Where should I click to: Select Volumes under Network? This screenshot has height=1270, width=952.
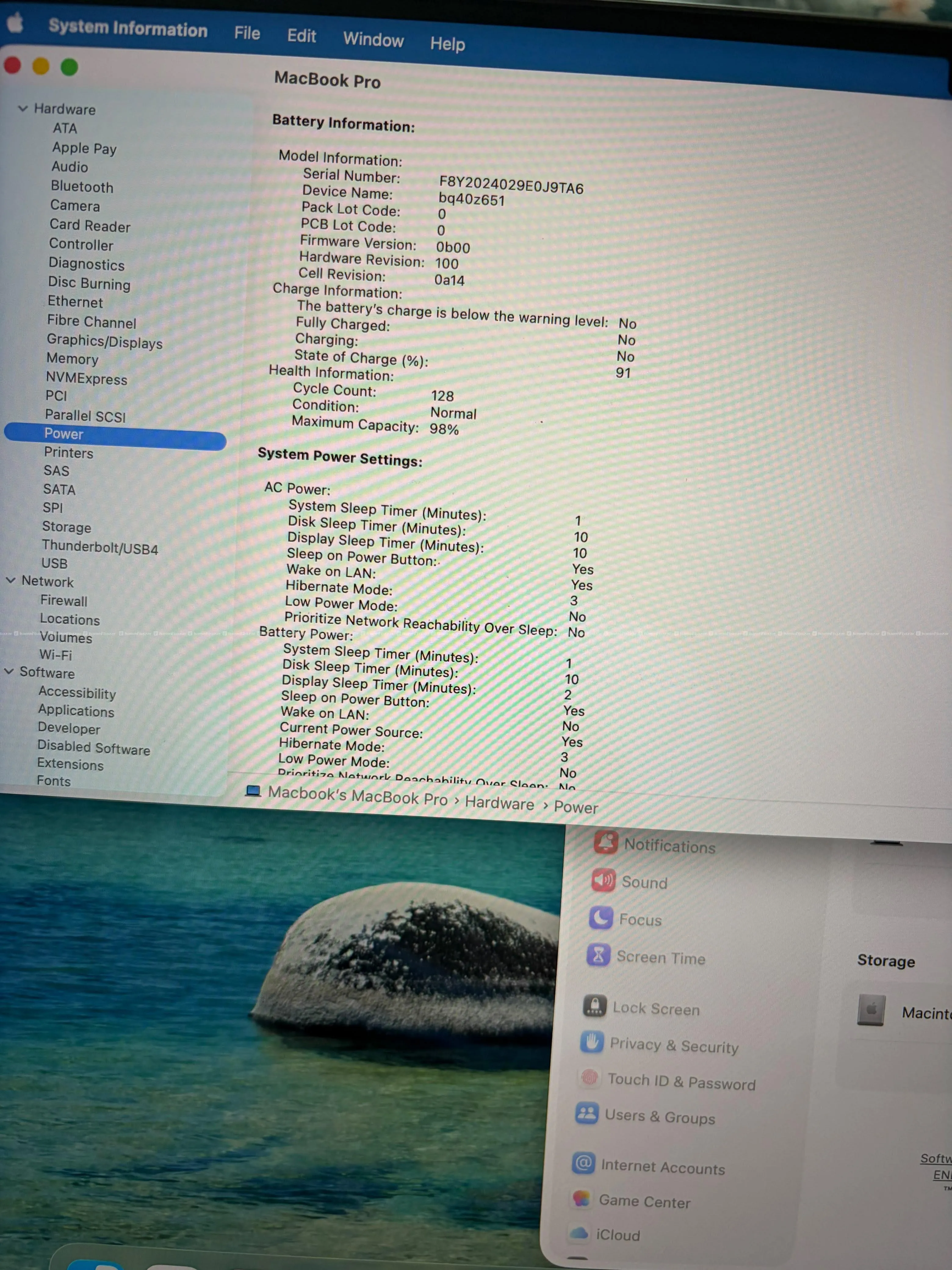pyautogui.click(x=66, y=638)
